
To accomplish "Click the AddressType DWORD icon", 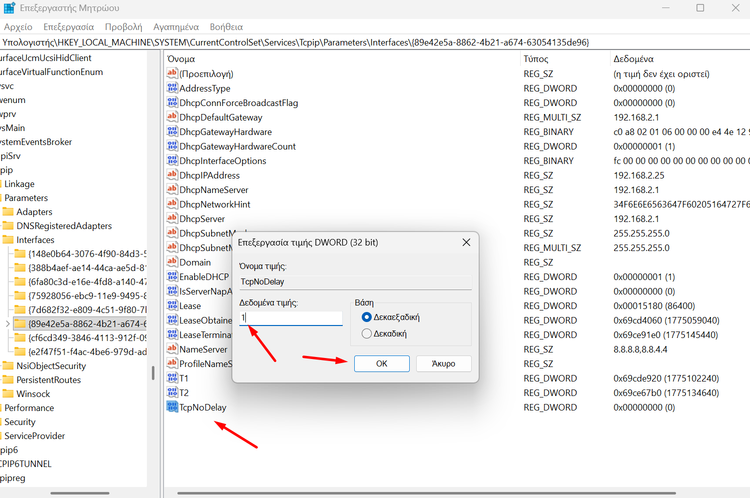I will (171, 88).
